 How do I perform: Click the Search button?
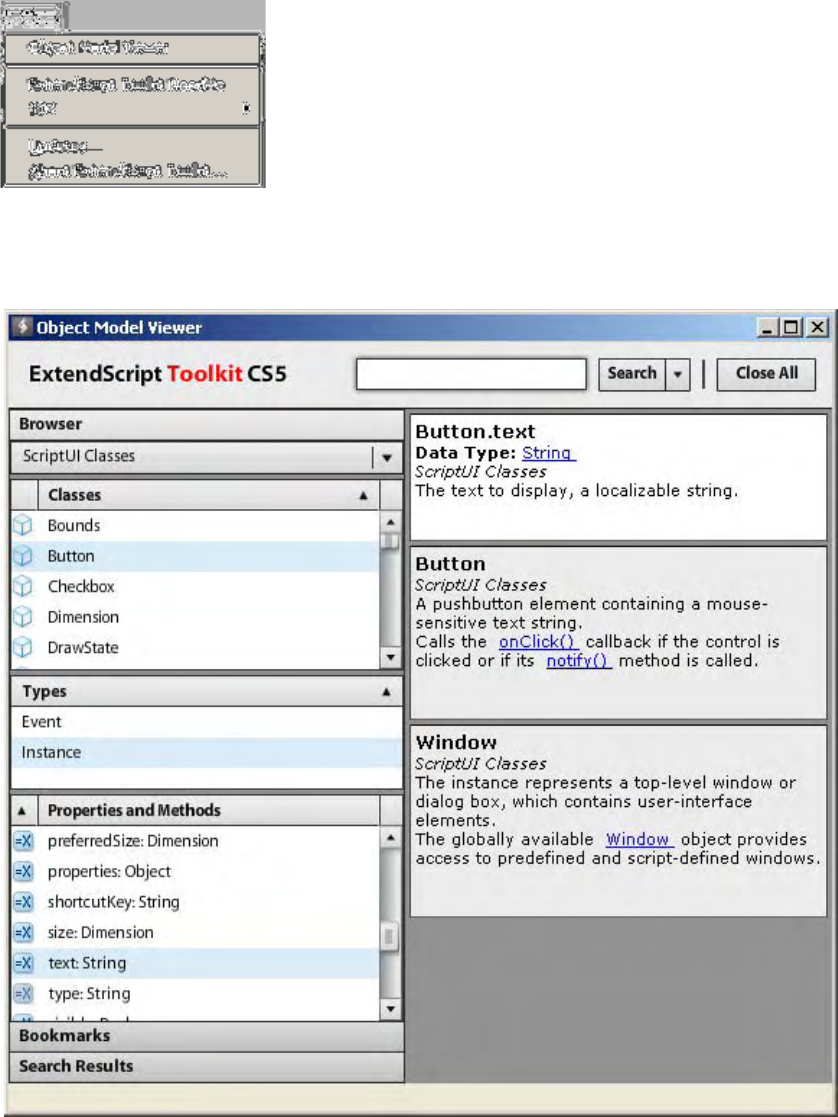(x=632, y=374)
